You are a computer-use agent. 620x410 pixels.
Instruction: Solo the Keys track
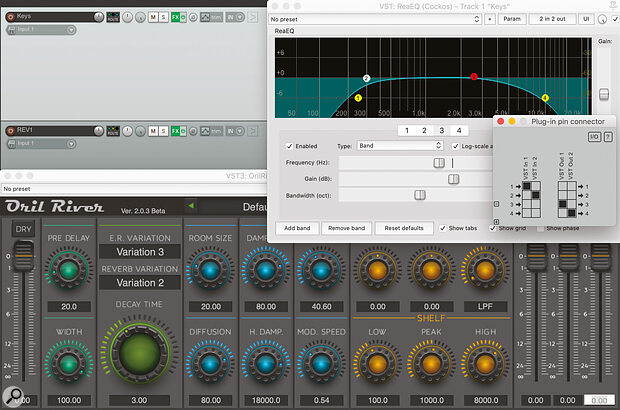(x=163, y=17)
